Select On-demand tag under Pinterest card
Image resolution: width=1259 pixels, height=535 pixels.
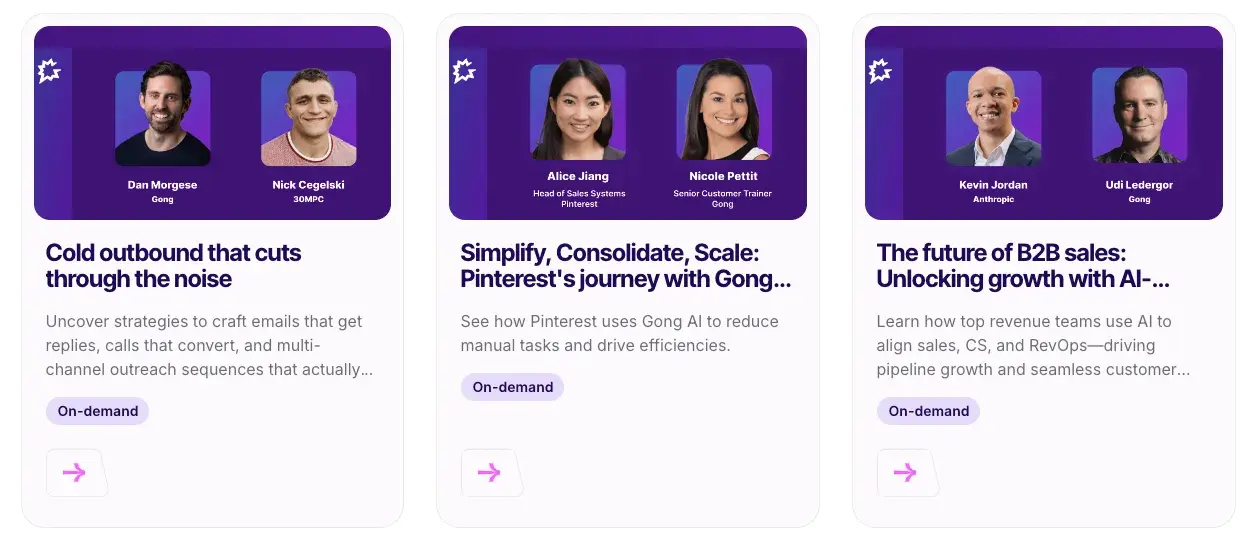(x=513, y=387)
